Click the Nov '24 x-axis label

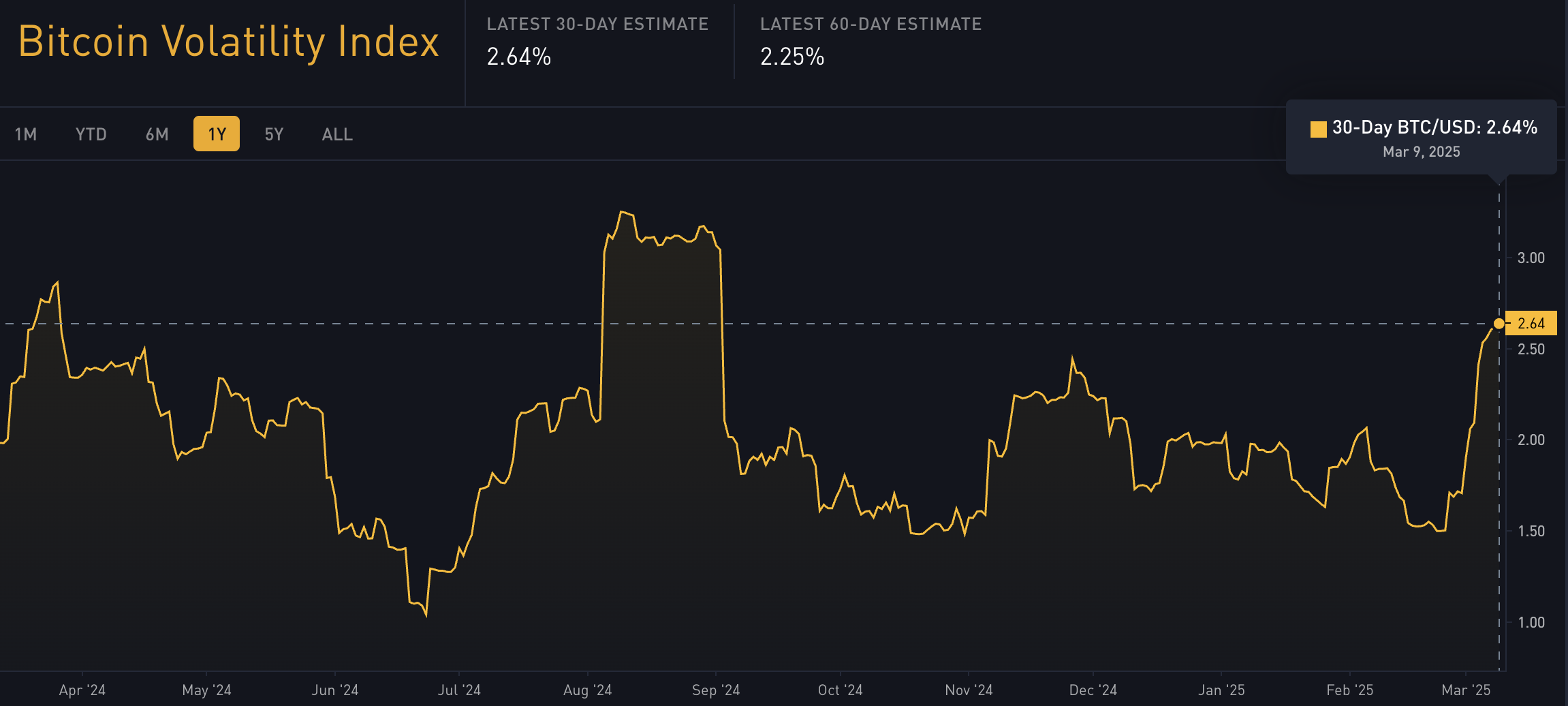click(969, 690)
